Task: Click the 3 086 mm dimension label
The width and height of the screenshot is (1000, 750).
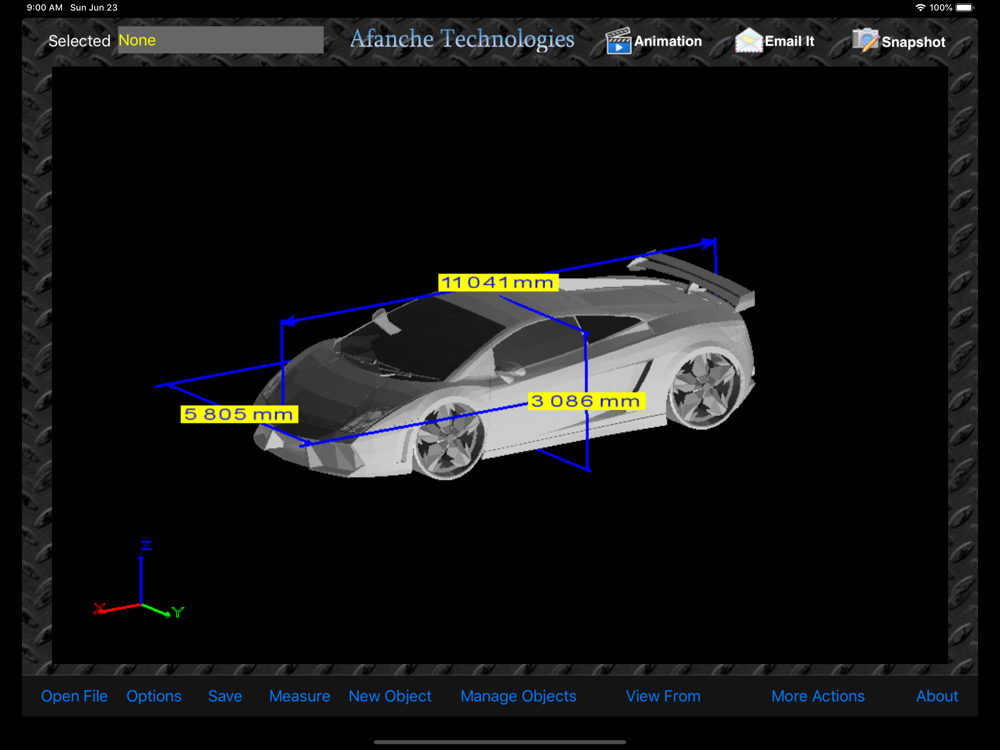Action: coord(586,401)
